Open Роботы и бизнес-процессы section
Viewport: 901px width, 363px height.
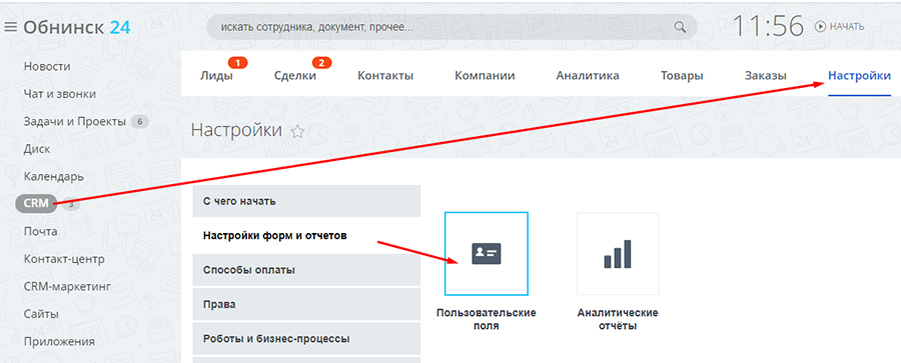click(306, 338)
